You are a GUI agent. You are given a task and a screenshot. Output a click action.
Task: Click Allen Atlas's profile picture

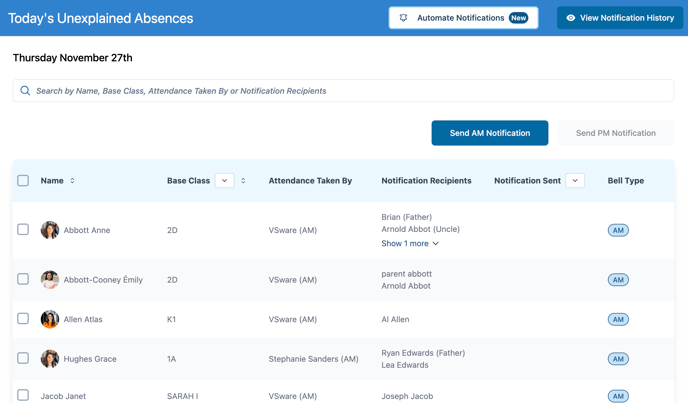[50, 319]
